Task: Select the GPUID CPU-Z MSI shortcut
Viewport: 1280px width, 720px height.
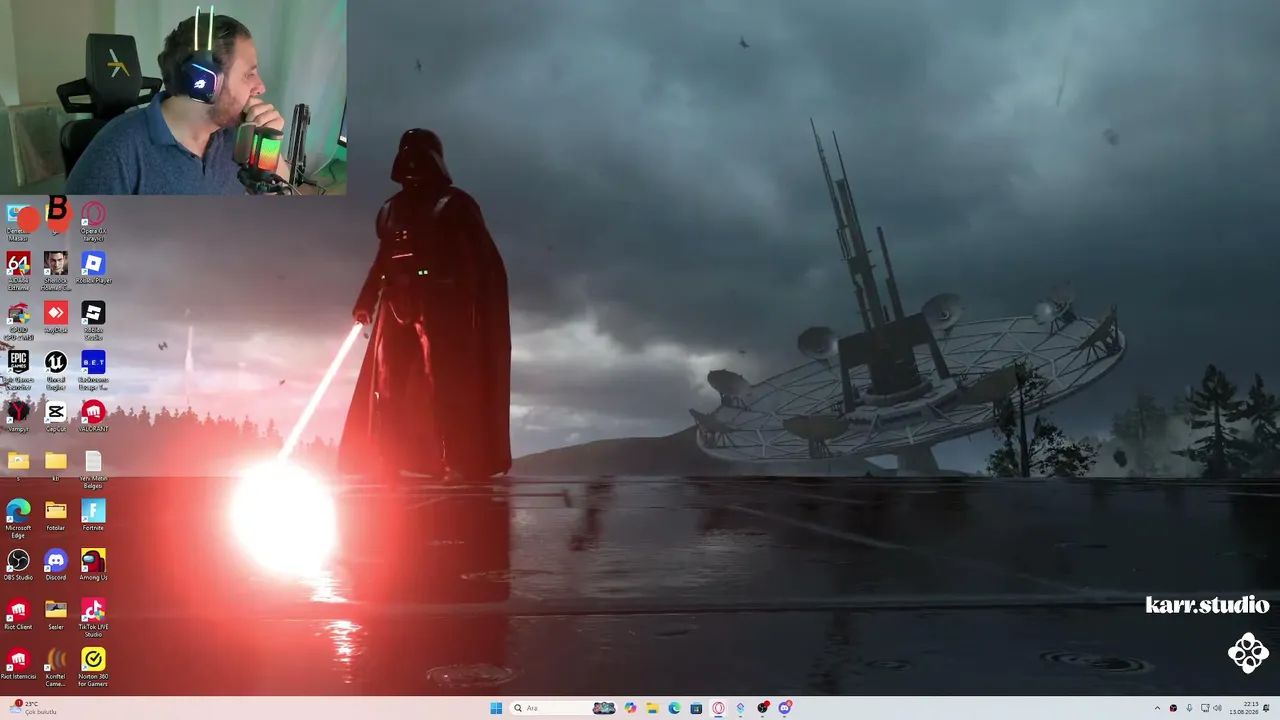Action: 18,320
